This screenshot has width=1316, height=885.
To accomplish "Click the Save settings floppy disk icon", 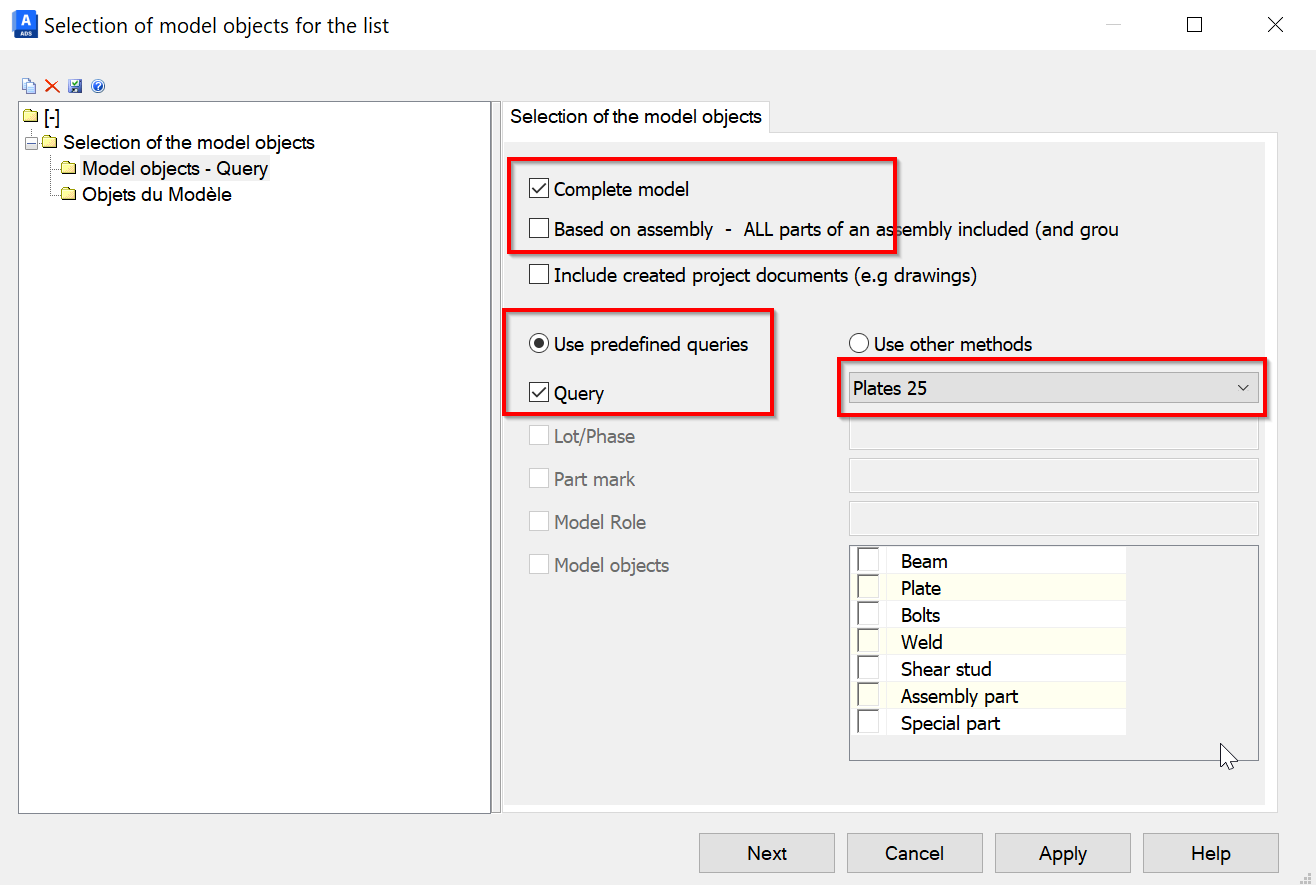I will [75, 86].
